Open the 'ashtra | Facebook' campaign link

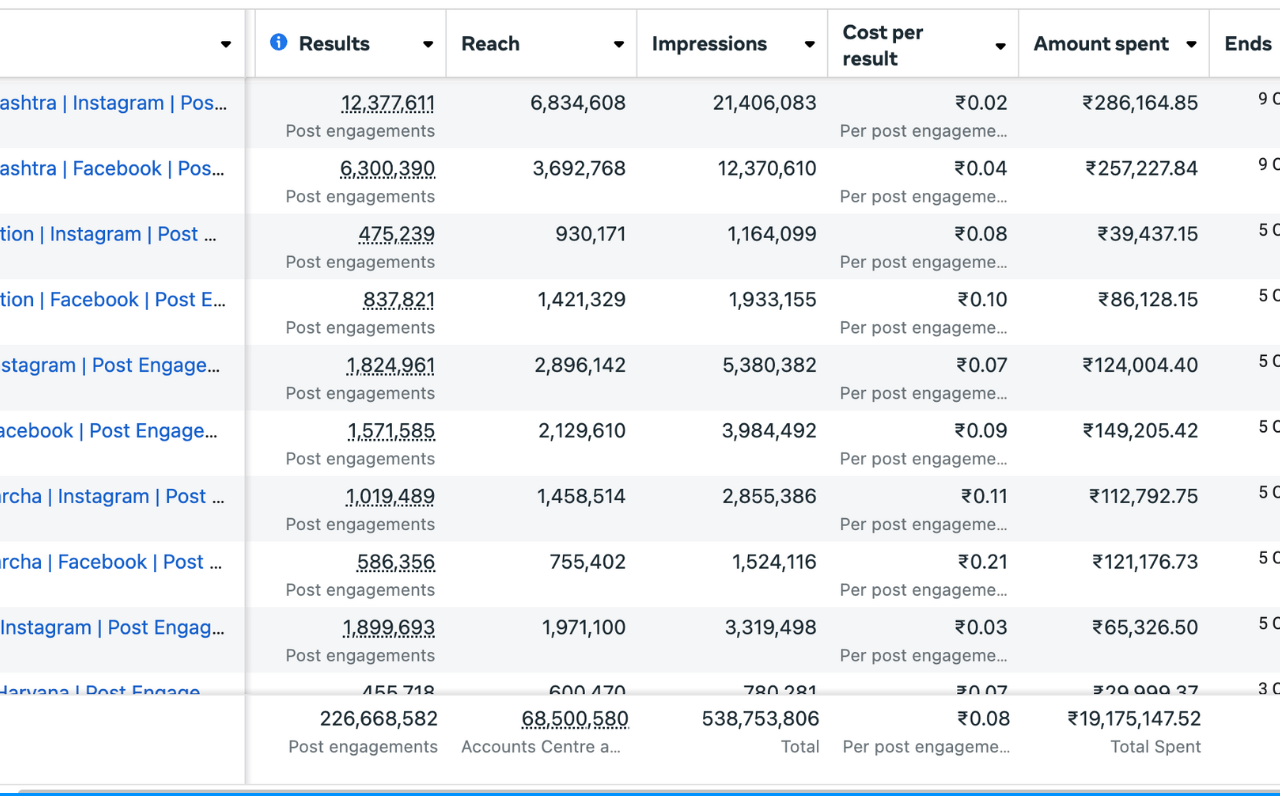click(x=112, y=168)
